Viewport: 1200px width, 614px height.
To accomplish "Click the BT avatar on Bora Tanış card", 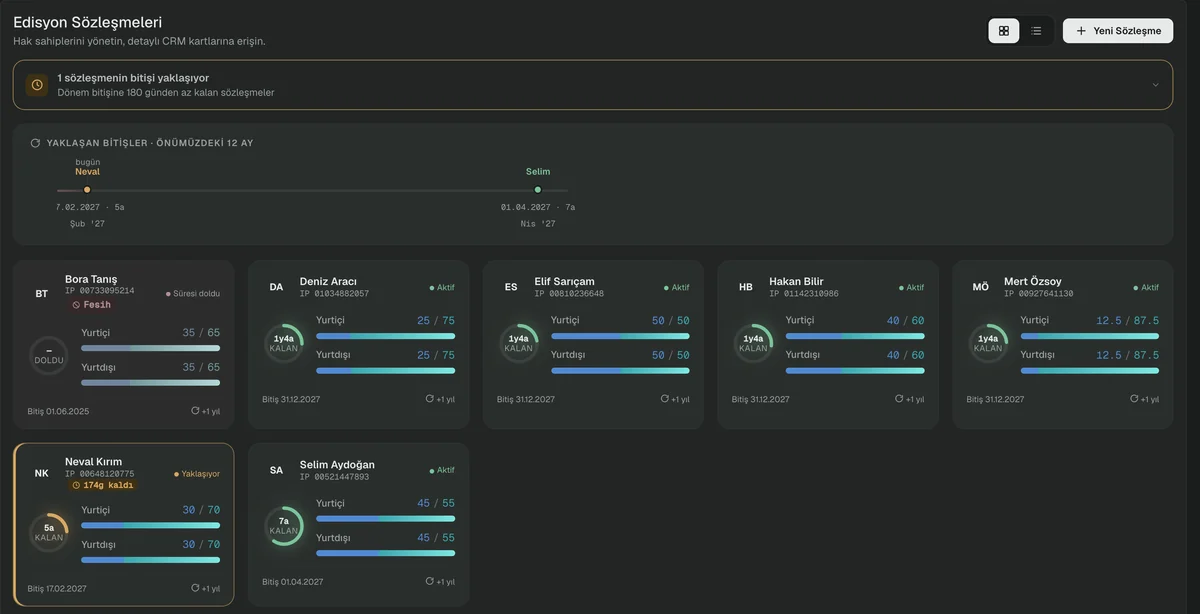I will pyautogui.click(x=42, y=294).
